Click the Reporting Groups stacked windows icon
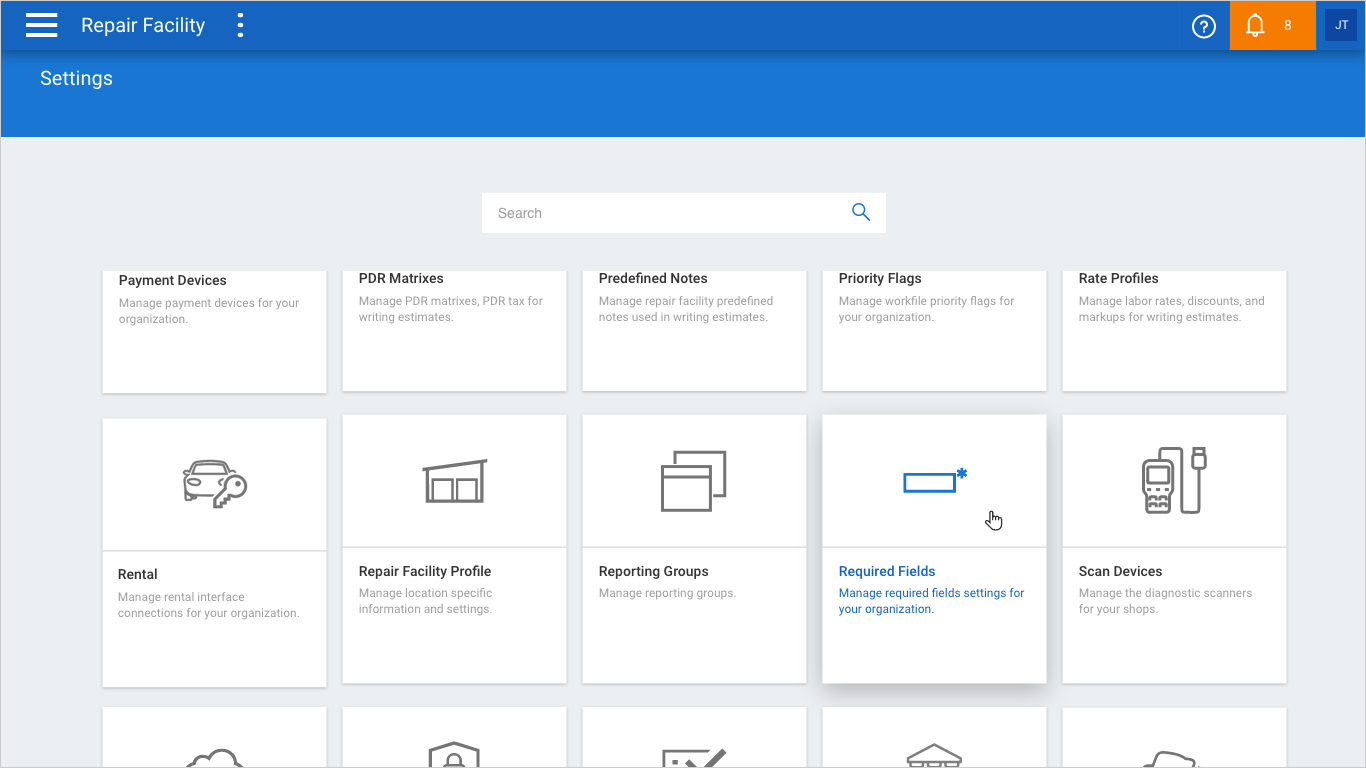Image resolution: width=1366 pixels, height=768 pixels. [694, 481]
